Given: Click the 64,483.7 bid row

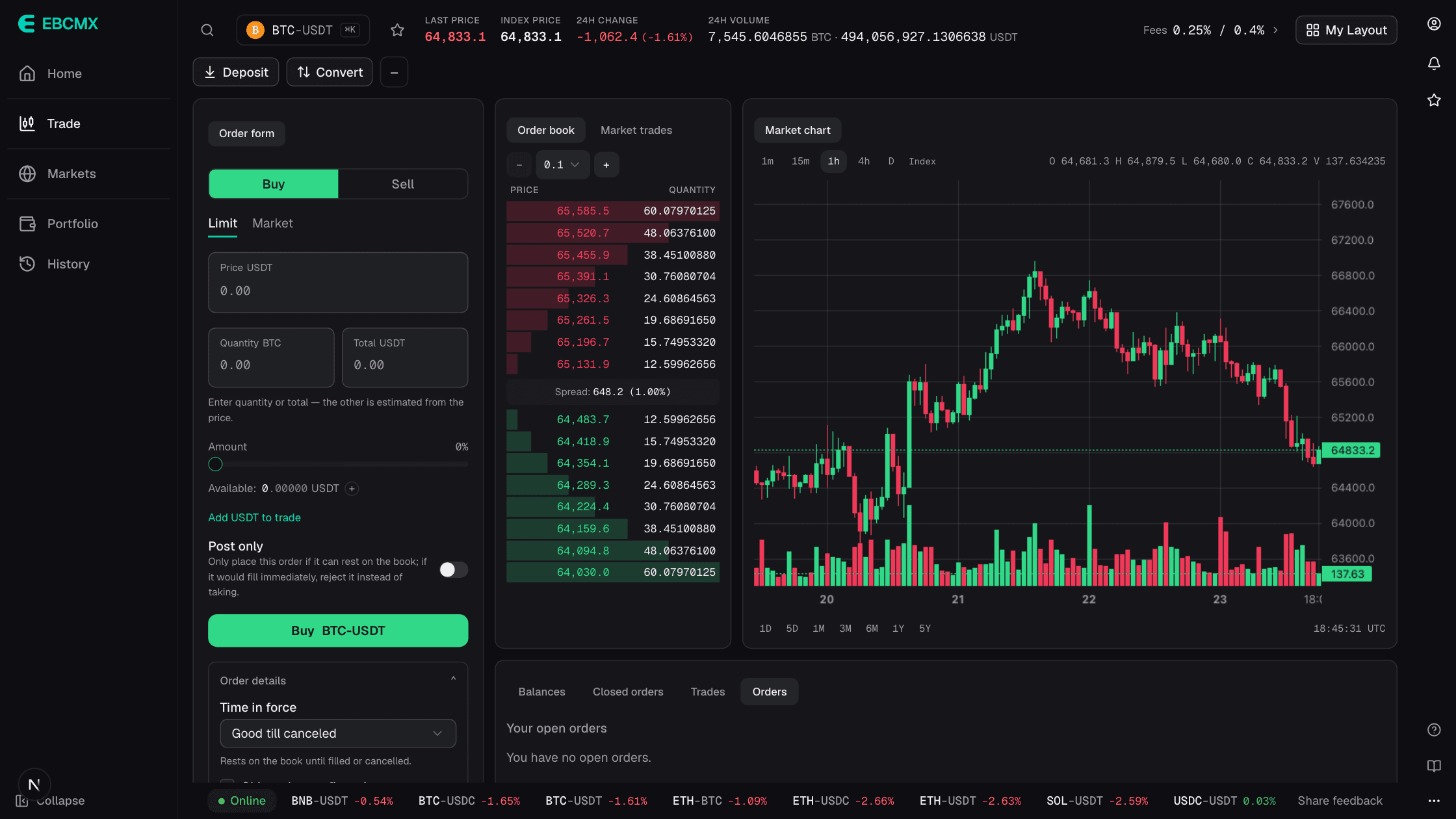Looking at the screenshot, I should coord(613,420).
